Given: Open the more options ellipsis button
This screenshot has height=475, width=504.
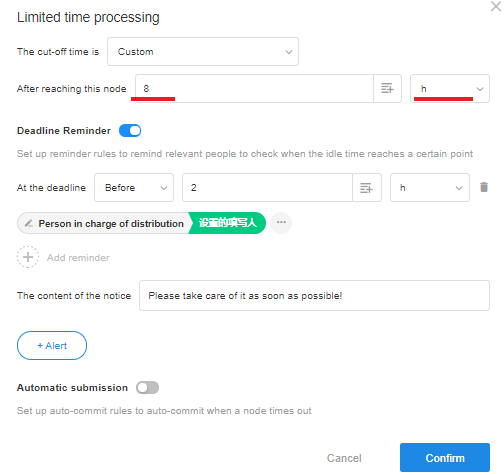Looking at the screenshot, I should [x=281, y=223].
